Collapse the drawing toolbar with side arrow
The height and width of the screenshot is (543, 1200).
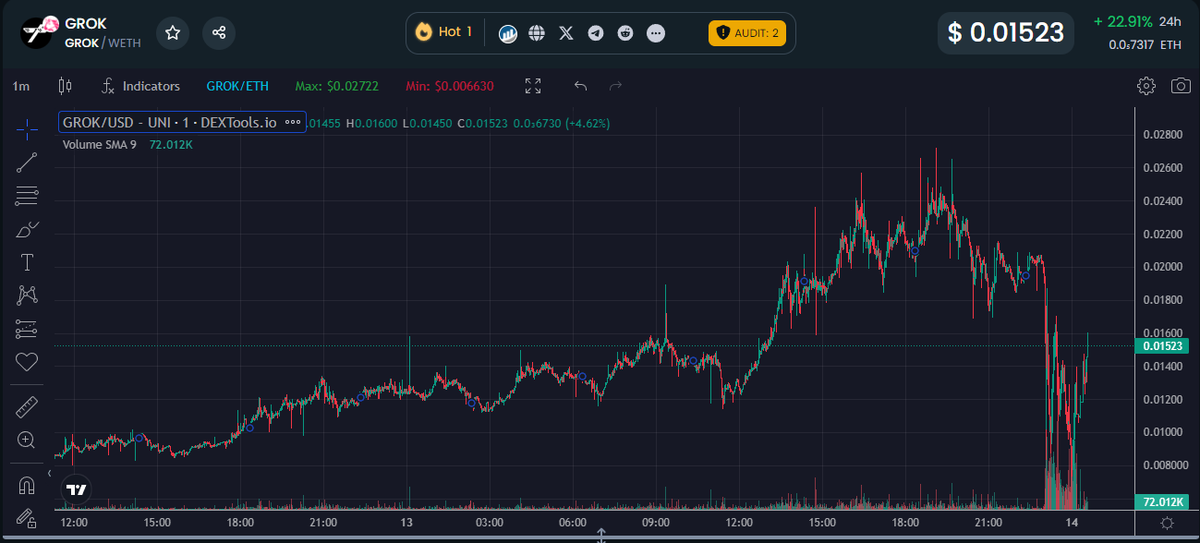pyautogui.click(x=50, y=473)
